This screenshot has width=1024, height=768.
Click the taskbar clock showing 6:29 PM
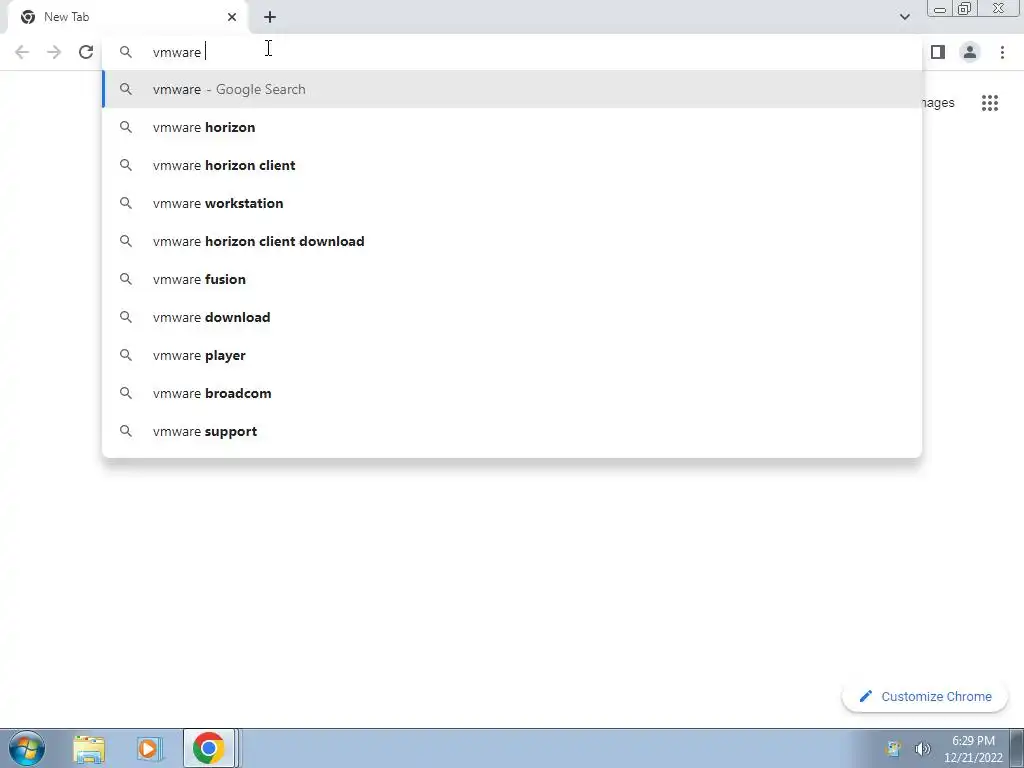973,749
